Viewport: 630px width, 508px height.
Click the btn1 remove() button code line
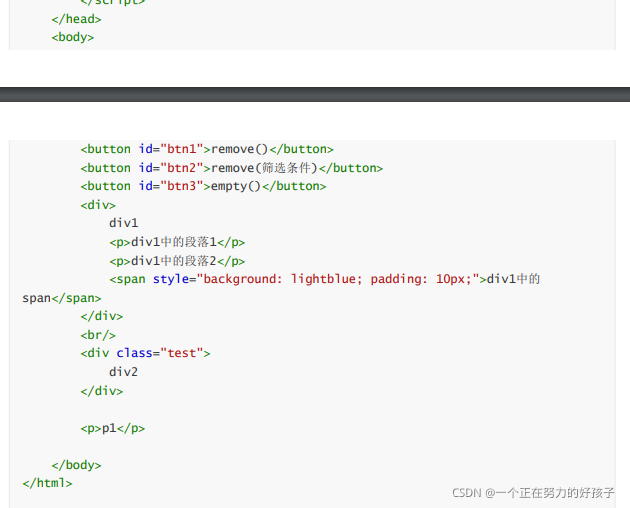coord(207,149)
